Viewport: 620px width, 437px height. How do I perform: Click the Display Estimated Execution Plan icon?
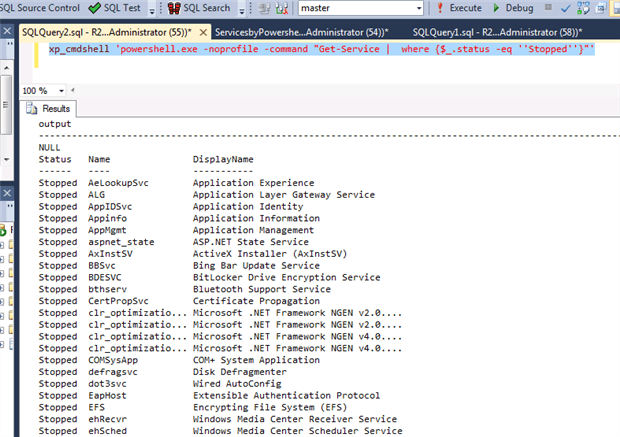coord(583,8)
